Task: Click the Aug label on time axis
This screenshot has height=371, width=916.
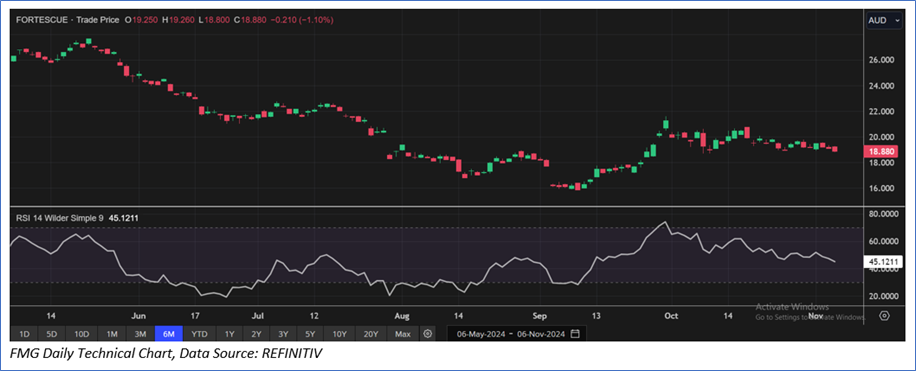Action: click(x=403, y=316)
